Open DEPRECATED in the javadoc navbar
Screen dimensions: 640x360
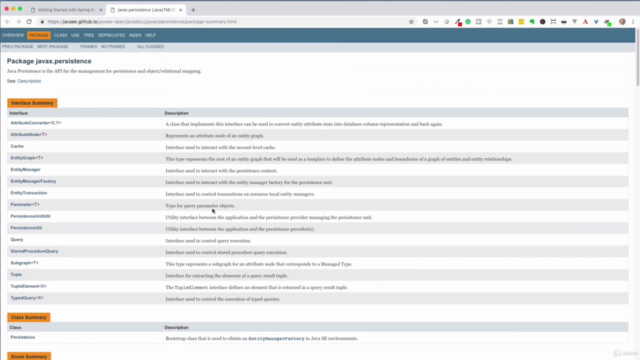coord(111,35)
